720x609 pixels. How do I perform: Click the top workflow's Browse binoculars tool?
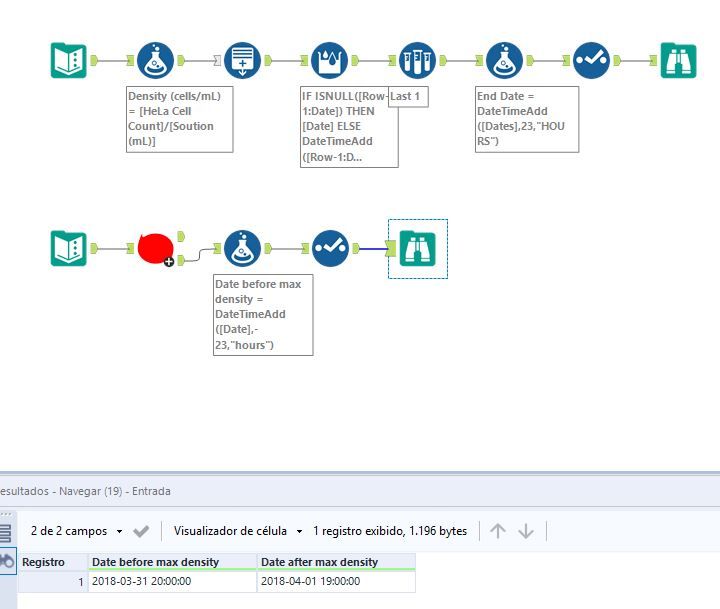click(x=679, y=60)
